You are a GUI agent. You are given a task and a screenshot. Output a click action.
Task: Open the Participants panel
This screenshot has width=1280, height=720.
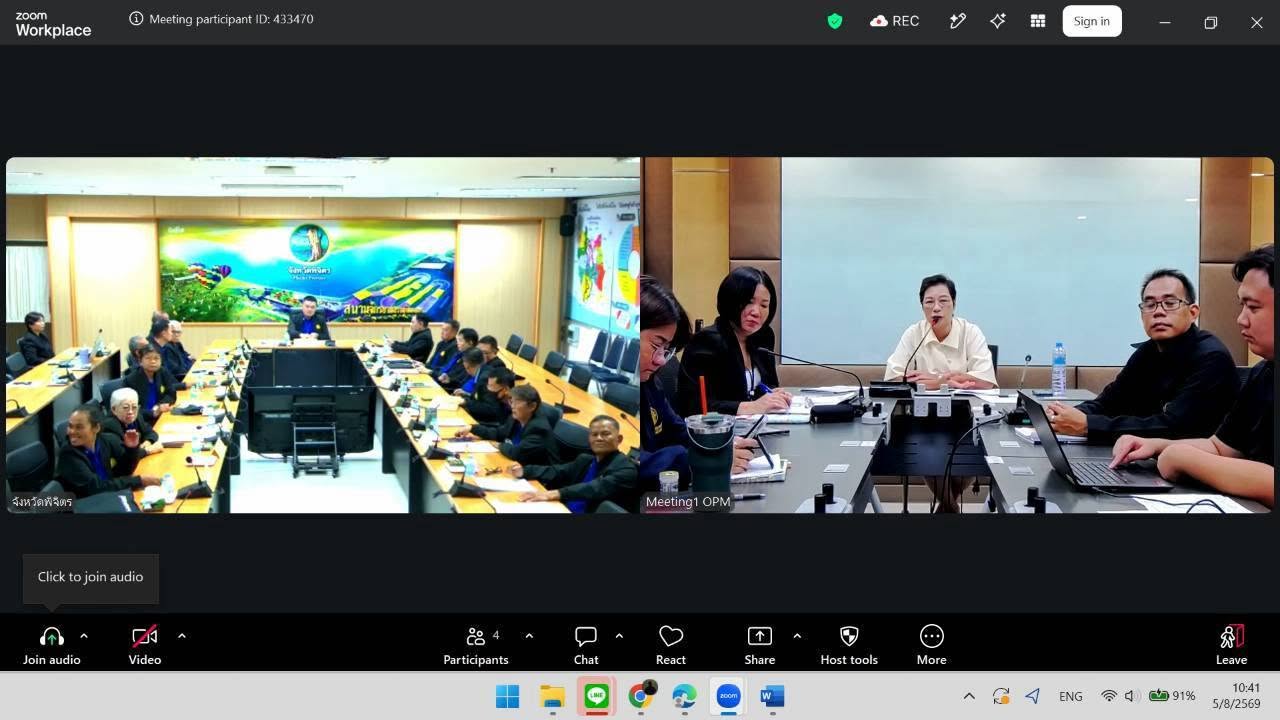(476, 645)
